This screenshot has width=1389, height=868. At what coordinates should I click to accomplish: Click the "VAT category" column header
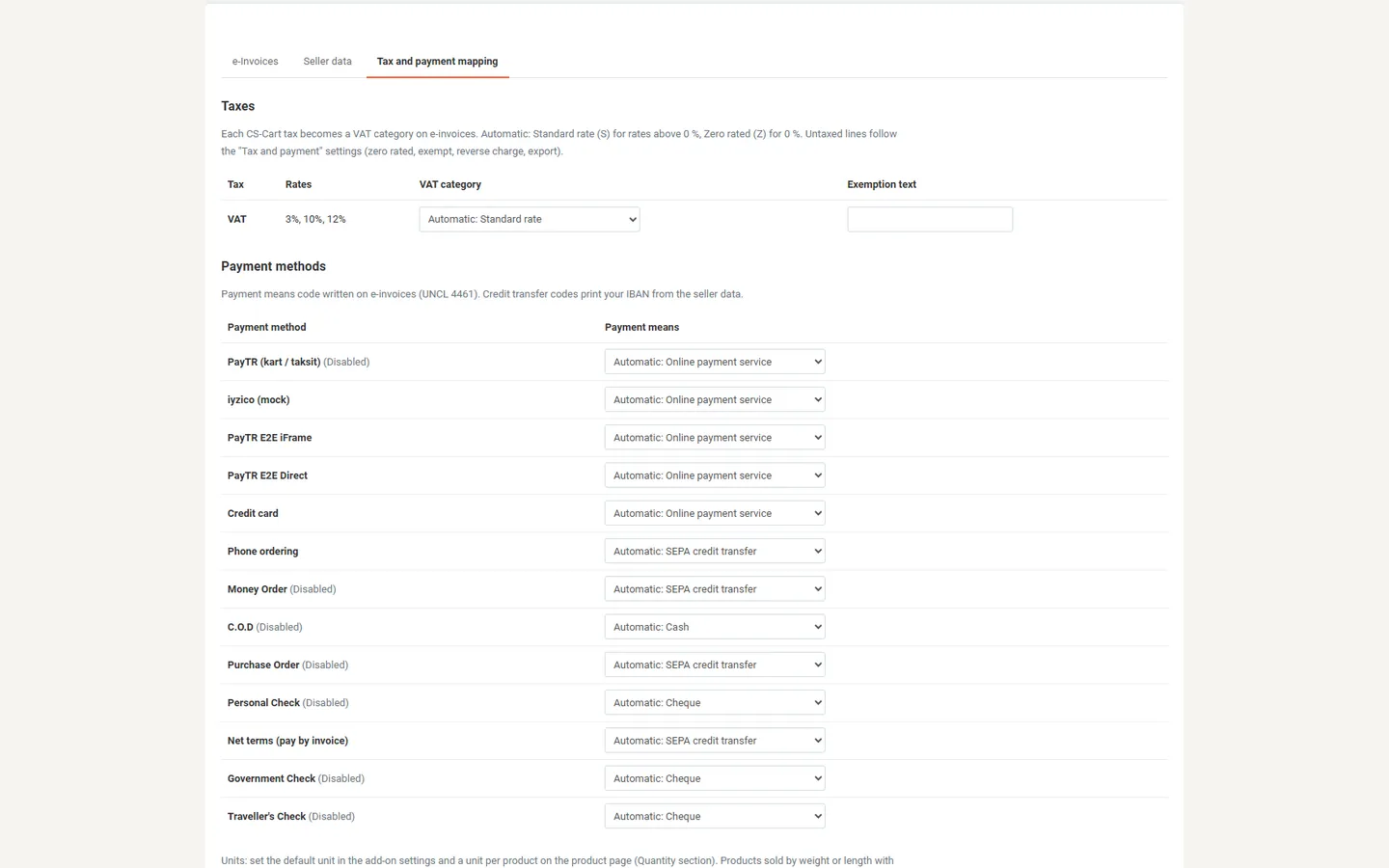(450, 184)
